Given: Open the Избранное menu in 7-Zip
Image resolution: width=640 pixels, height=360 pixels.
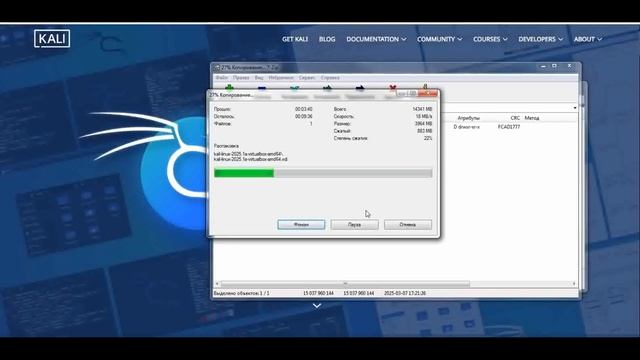Looking at the screenshot, I should coord(281,78).
